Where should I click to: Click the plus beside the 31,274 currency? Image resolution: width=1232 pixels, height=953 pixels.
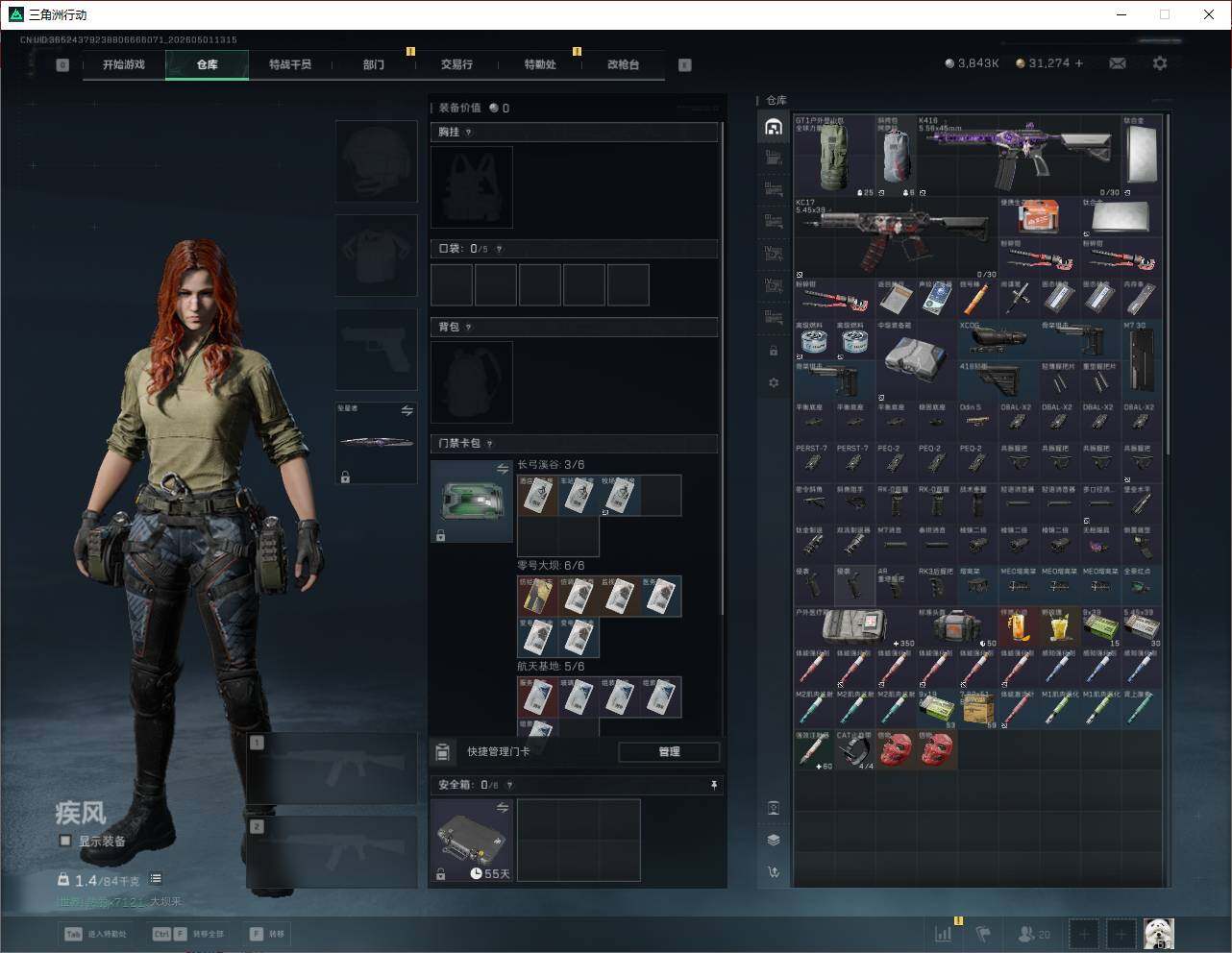[x=1079, y=63]
